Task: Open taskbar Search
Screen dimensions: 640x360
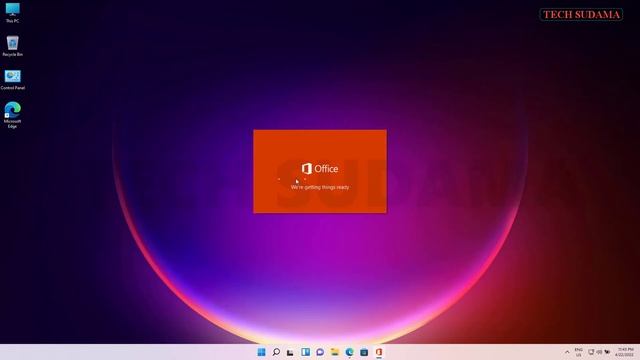Action: [x=276, y=352]
